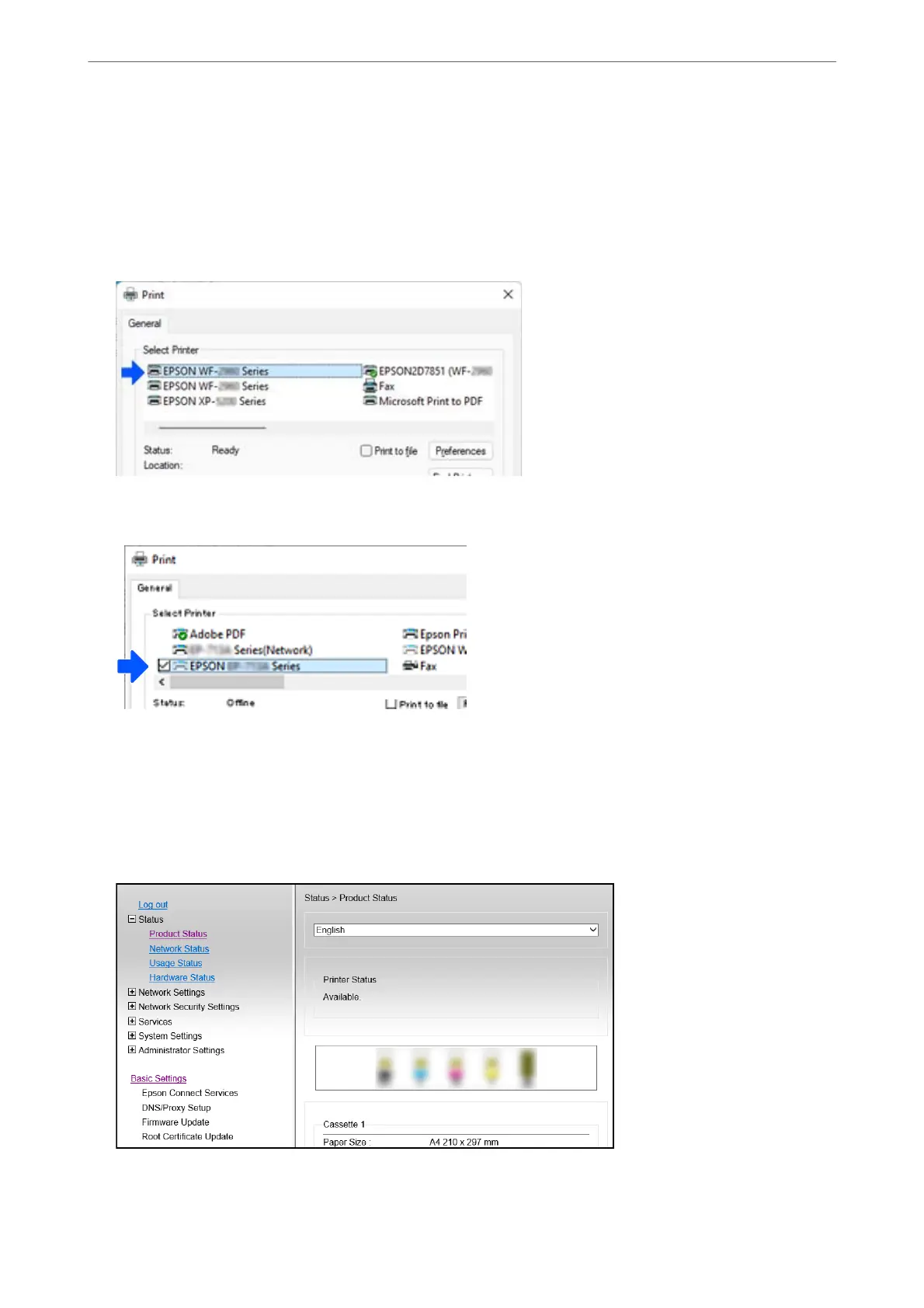
Task: Open Preferences for the selected printer
Action: coord(460,450)
